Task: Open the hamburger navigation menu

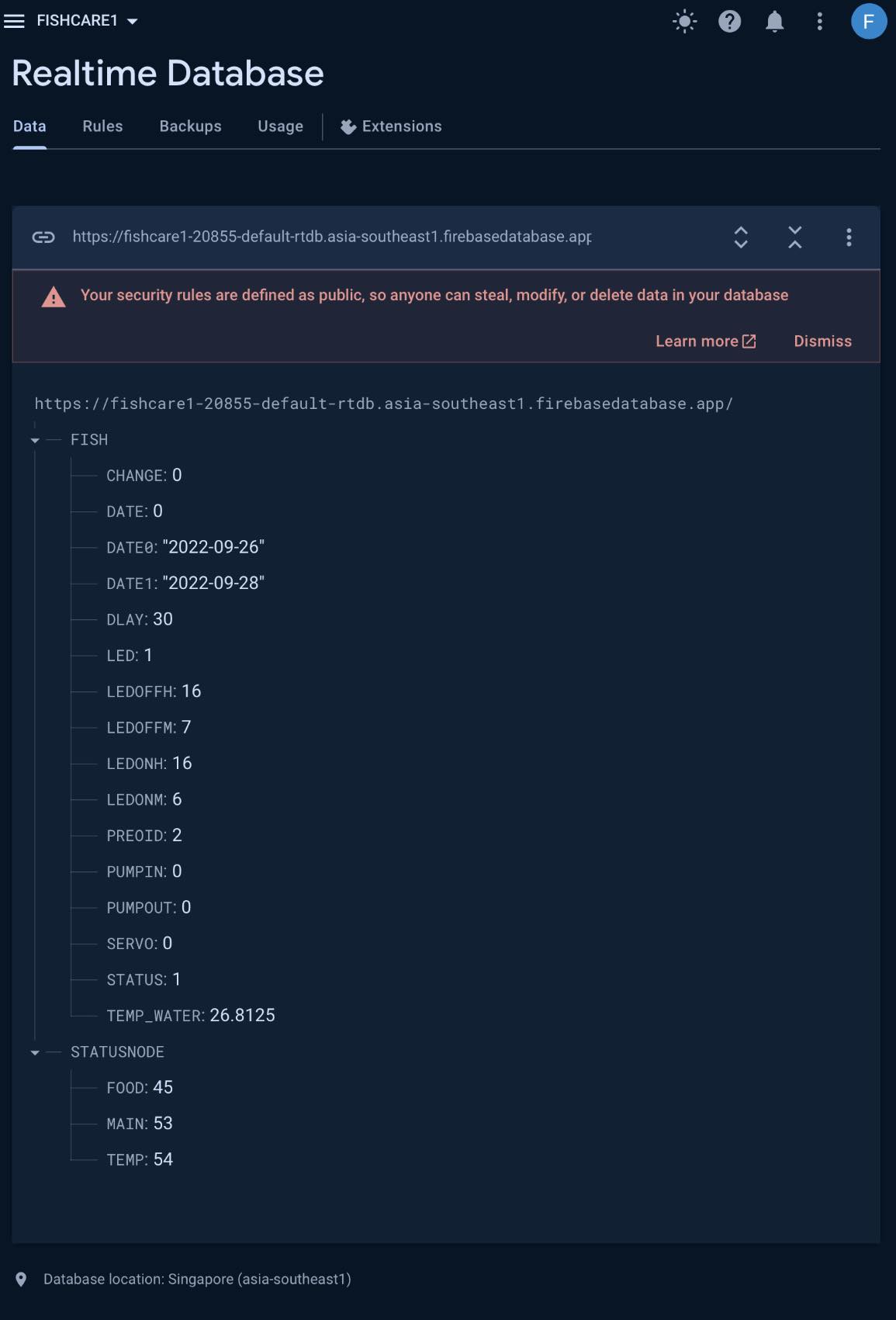Action: 14,21
